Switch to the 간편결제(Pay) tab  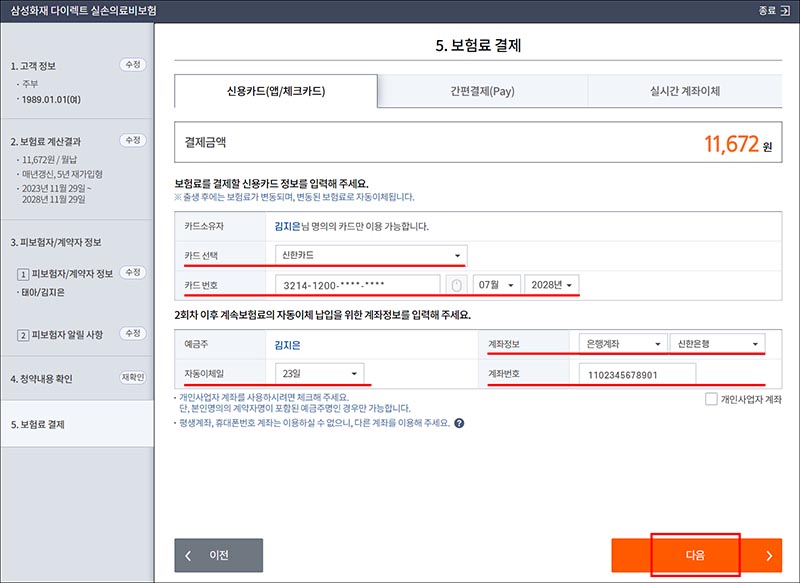point(483,91)
